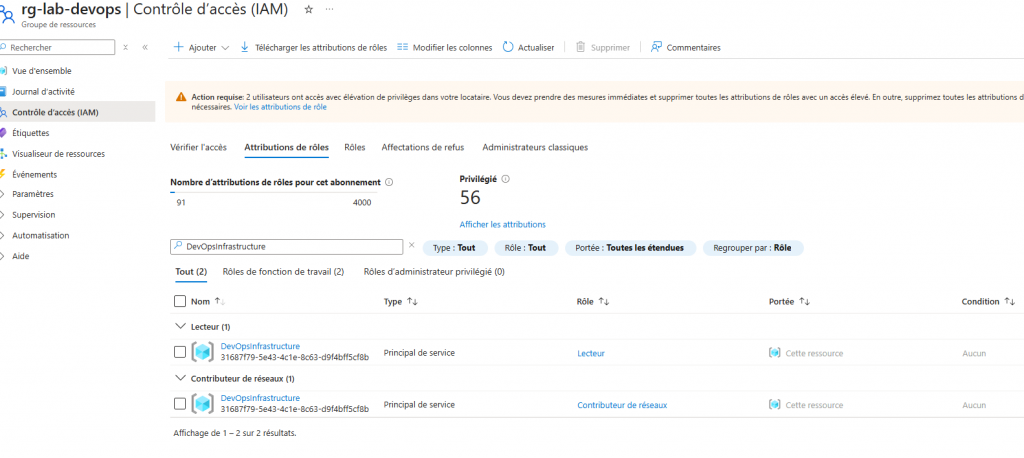
Task: Open Commentaires feedback icon
Action: [x=656, y=47]
